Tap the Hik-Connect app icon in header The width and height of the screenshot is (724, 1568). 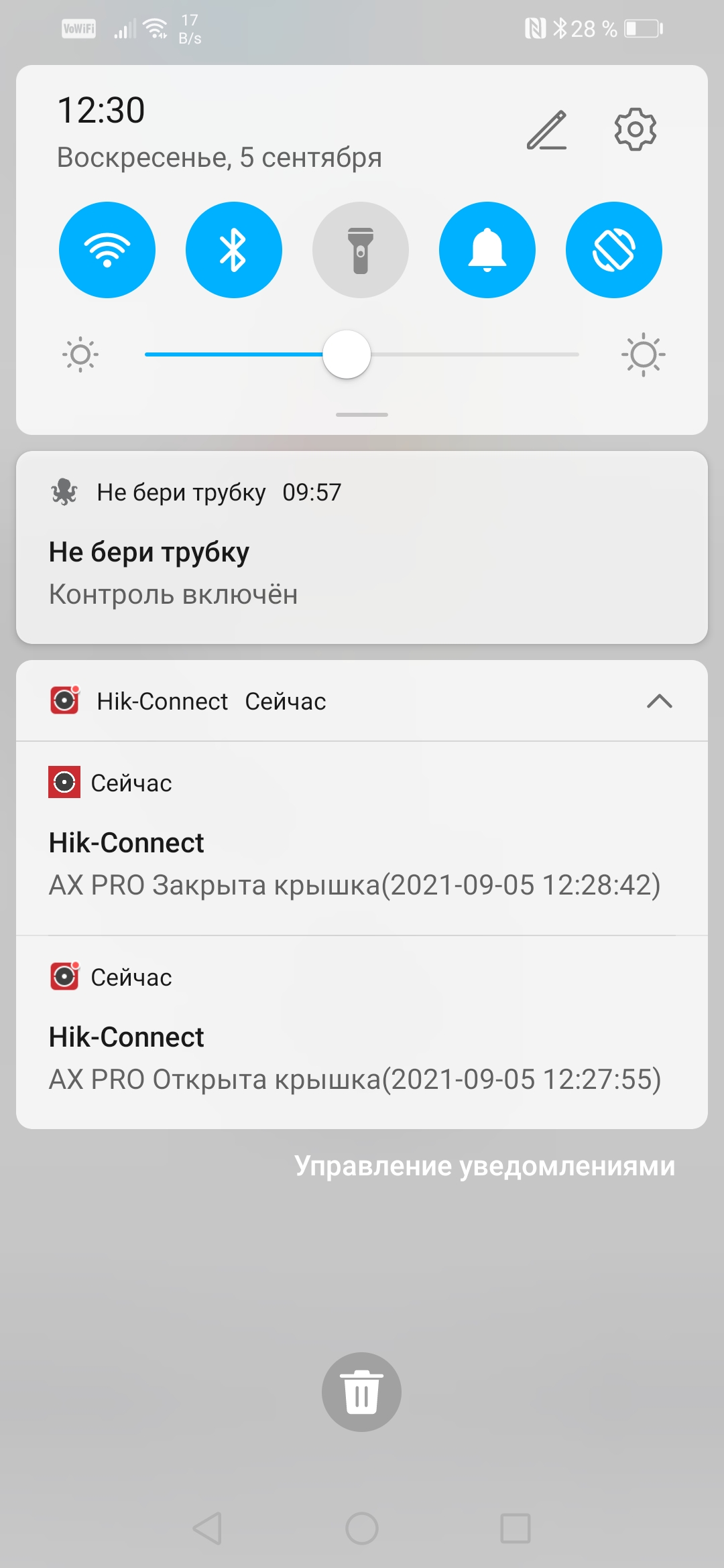click(x=65, y=701)
